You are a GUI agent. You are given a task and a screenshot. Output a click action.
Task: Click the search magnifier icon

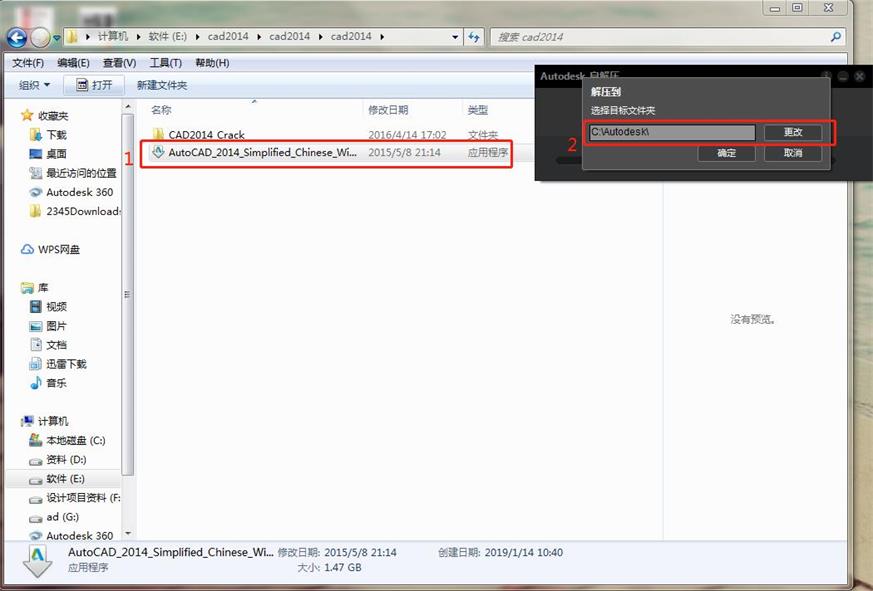click(x=835, y=37)
